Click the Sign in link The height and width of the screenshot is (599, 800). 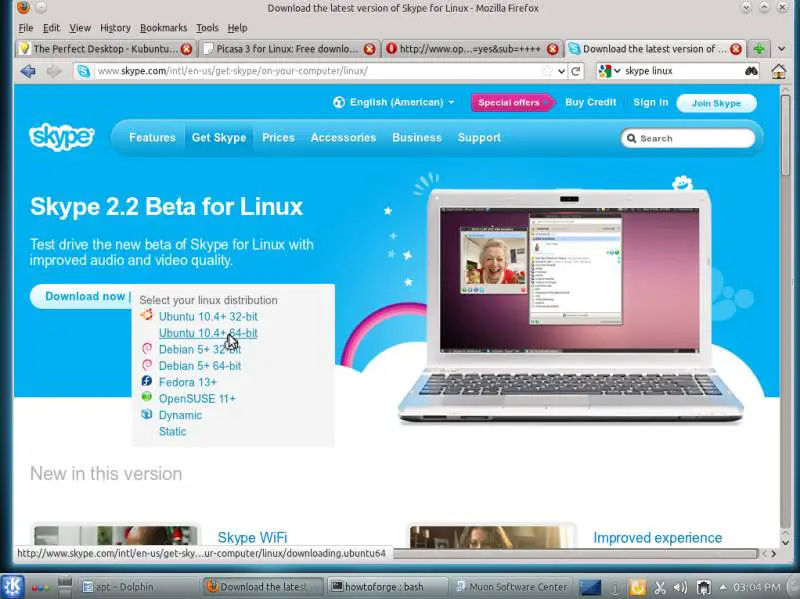(x=651, y=102)
